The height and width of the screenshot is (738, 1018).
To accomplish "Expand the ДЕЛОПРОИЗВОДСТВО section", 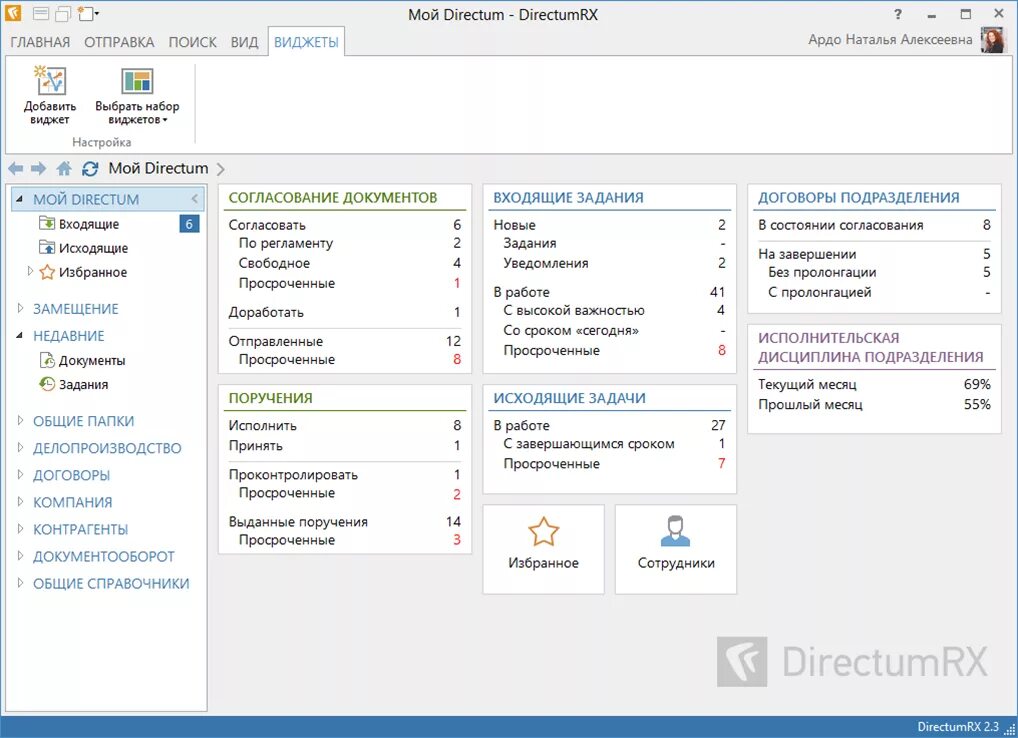I will point(20,447).
